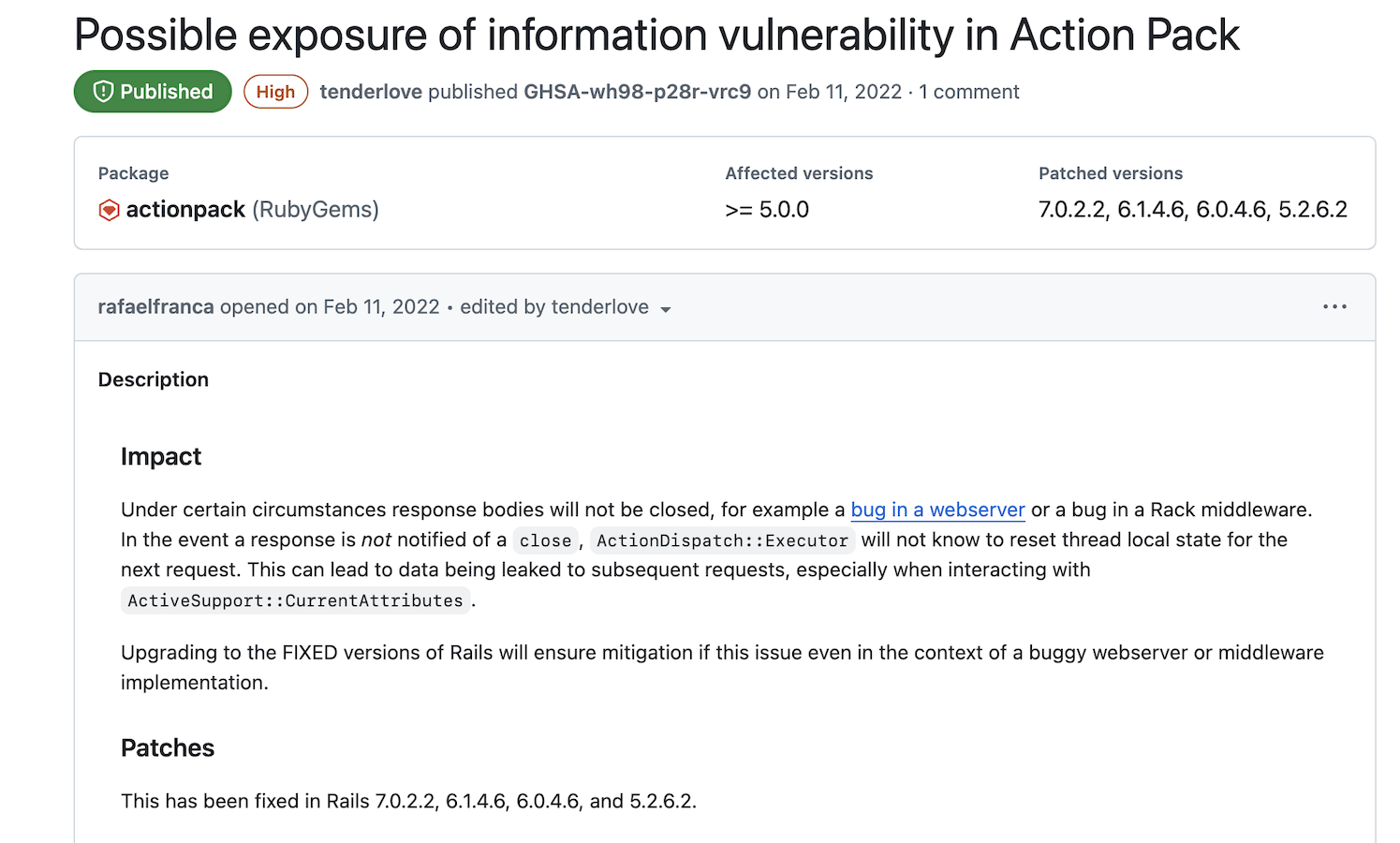Click the 'close' inline code text
Viewport: 1400px width, 843px height.
545,540
